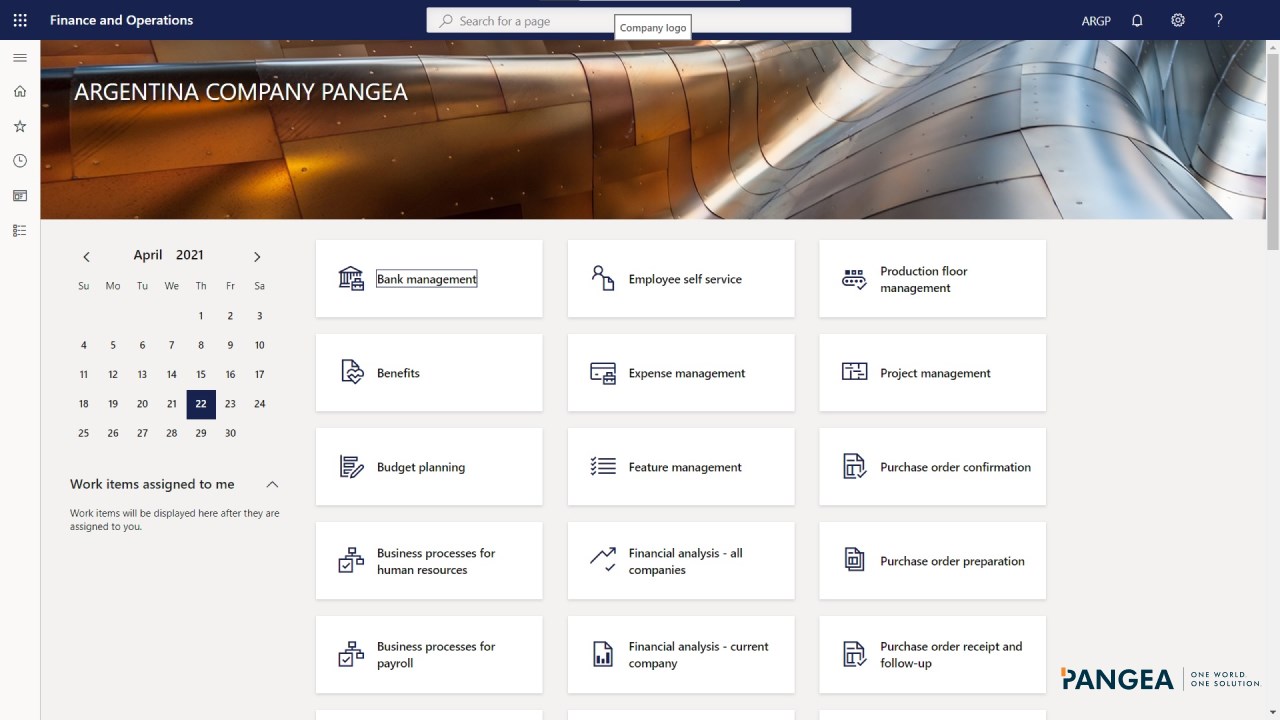The width and height of the screenshot is (1280, 720).
Task: Open notifications bell icon
Action: tap(1137, 20)
